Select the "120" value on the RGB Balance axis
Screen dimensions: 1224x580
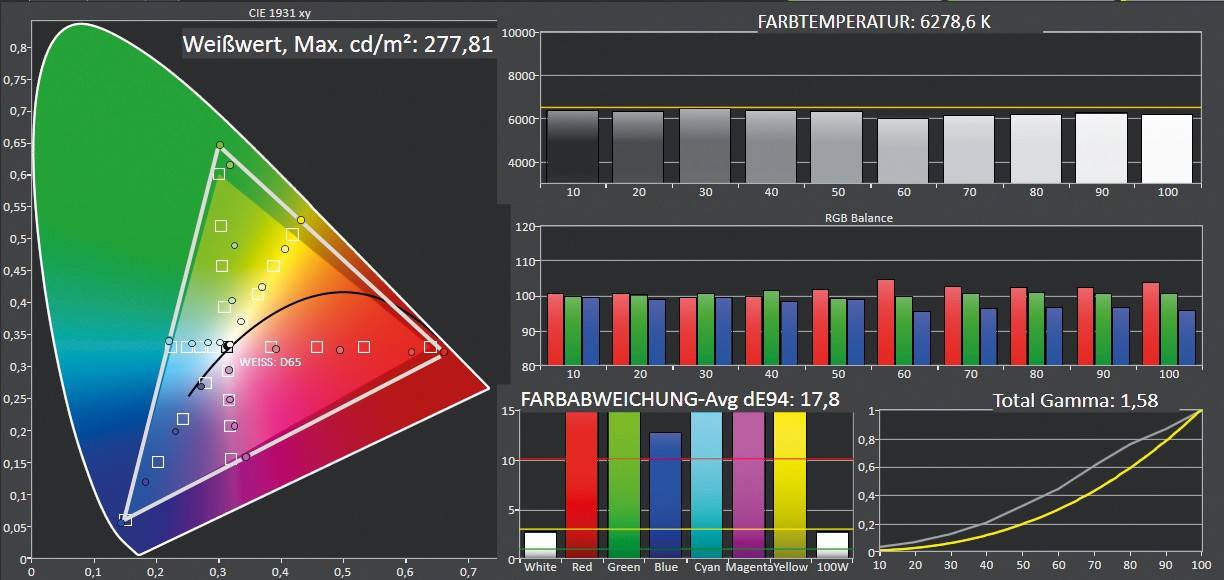526,227
